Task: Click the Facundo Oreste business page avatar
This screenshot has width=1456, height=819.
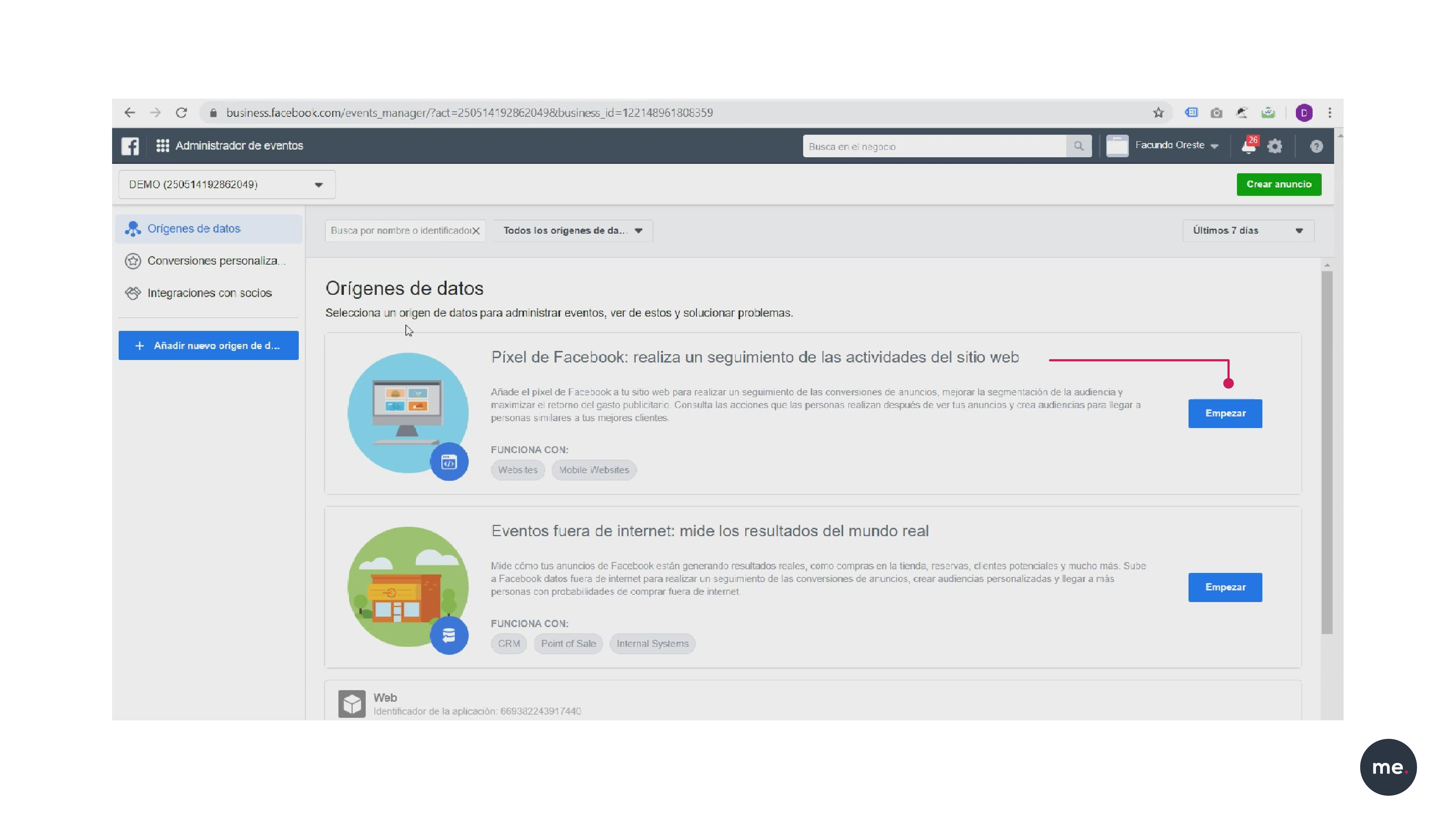Action: [x=1117, y=146]
